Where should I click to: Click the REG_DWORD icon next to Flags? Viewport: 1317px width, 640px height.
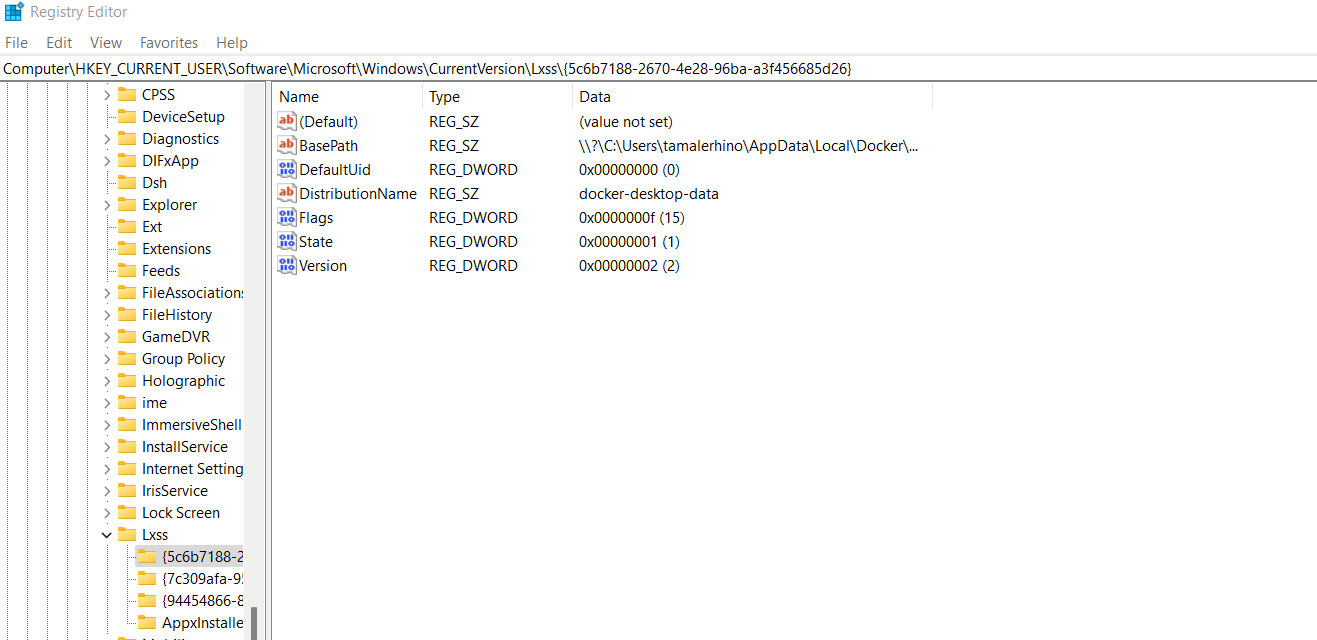(286, 217)
